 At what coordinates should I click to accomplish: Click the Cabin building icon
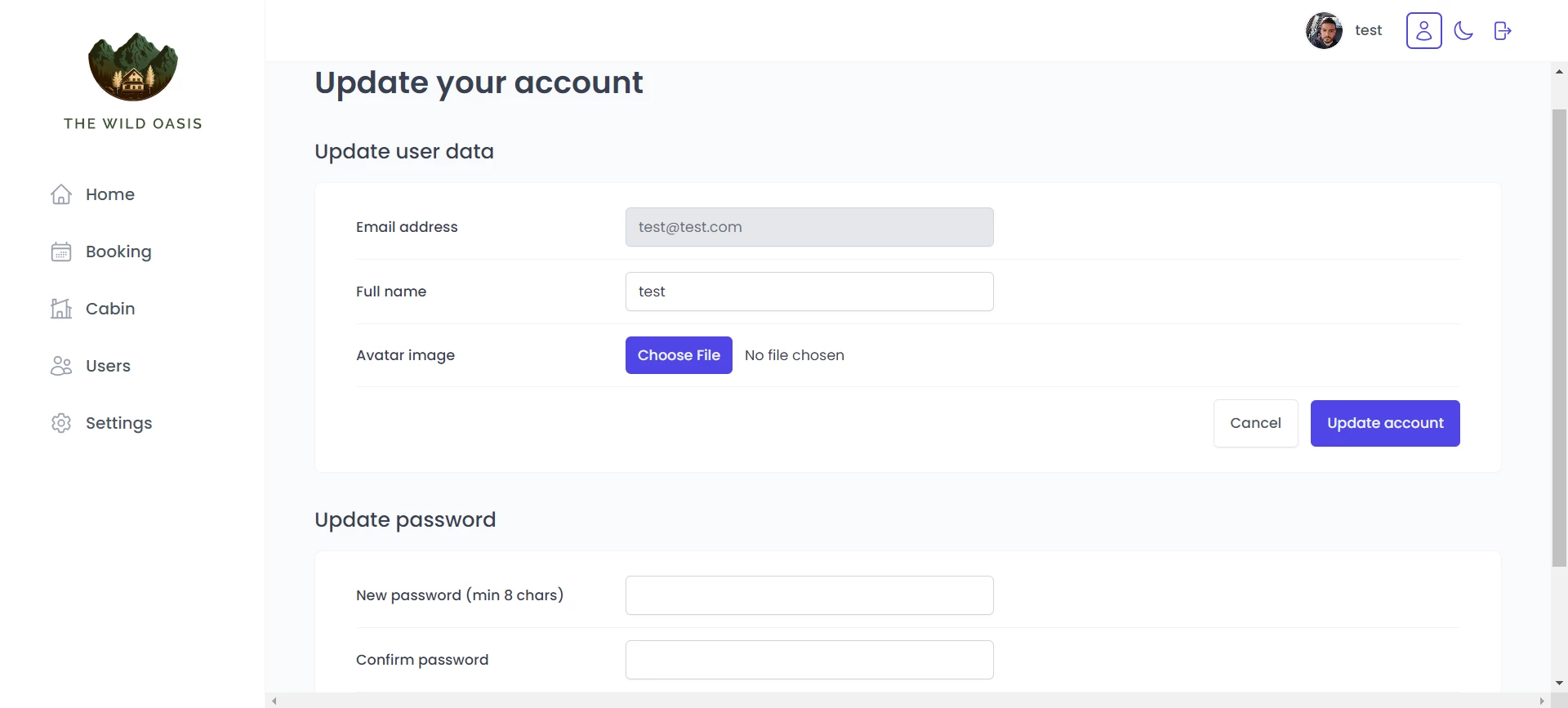point(61,309)
